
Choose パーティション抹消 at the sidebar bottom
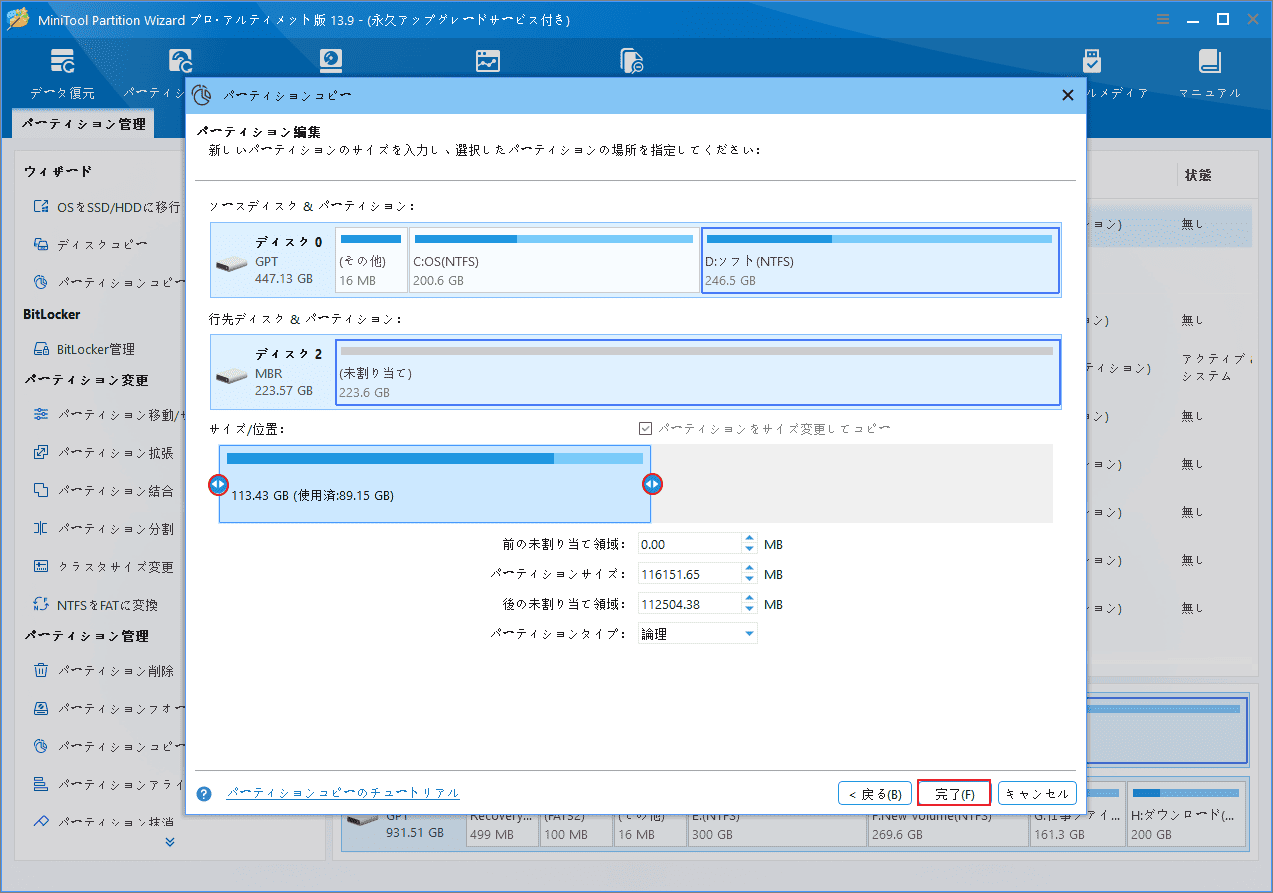[x=104, y=822]
